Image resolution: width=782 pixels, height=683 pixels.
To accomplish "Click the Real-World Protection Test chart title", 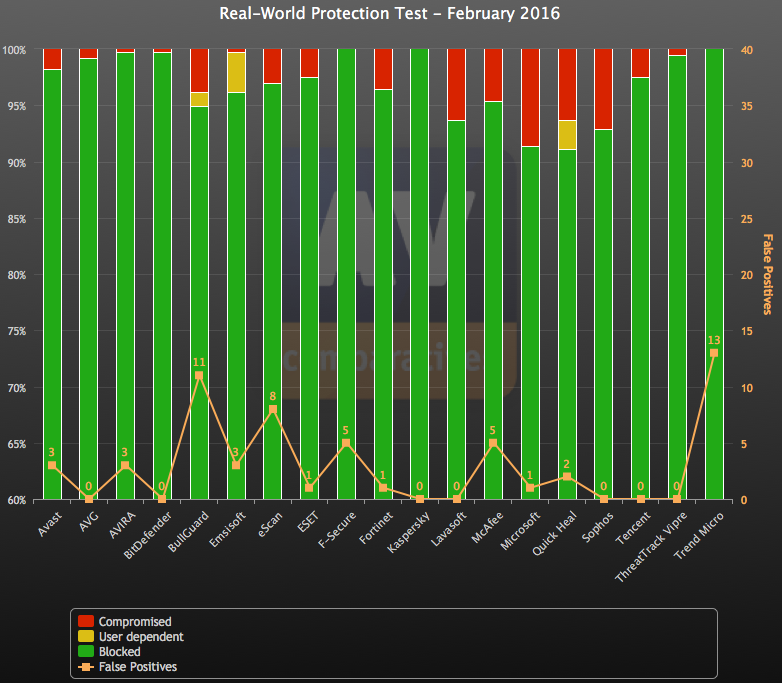I will click(390, 14).
